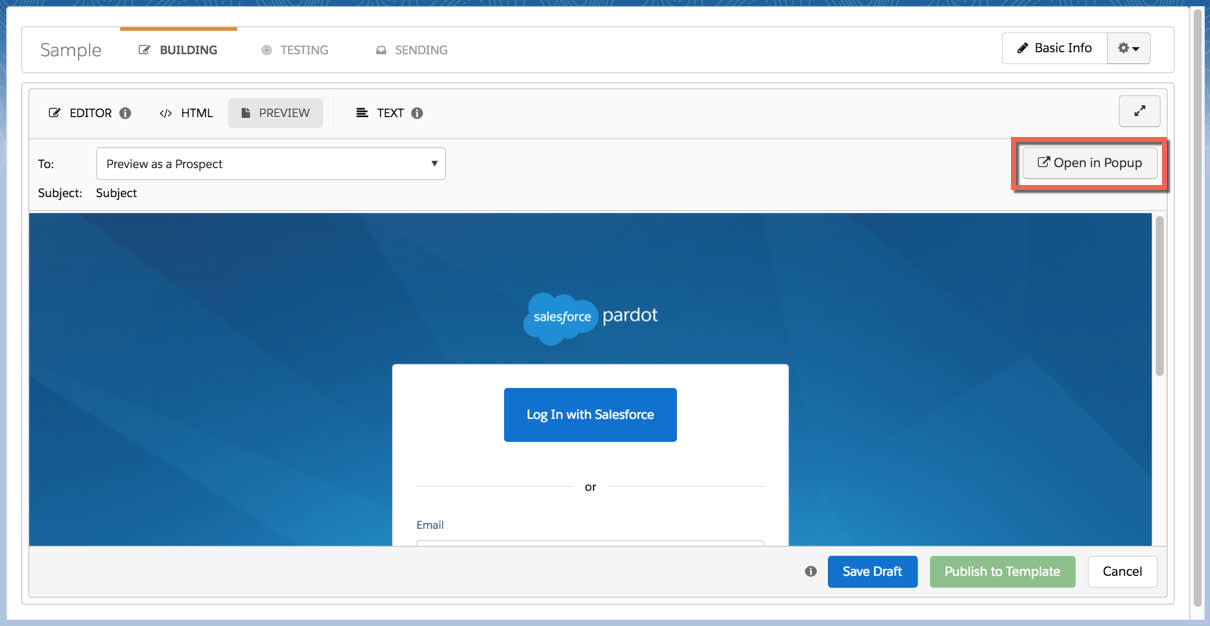Click the Salesforce Pardot logo

coord(591,317)
